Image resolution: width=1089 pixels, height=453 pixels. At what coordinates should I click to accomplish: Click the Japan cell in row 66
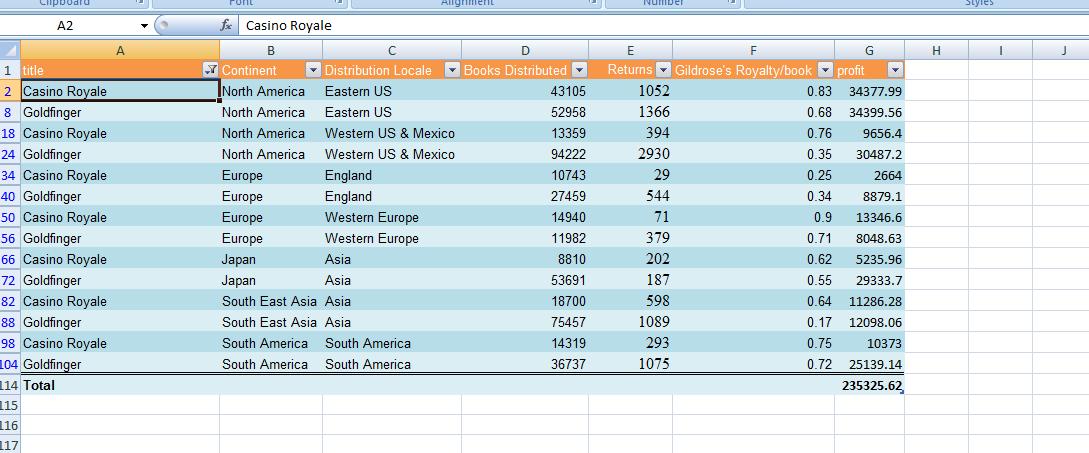(271, 259)
